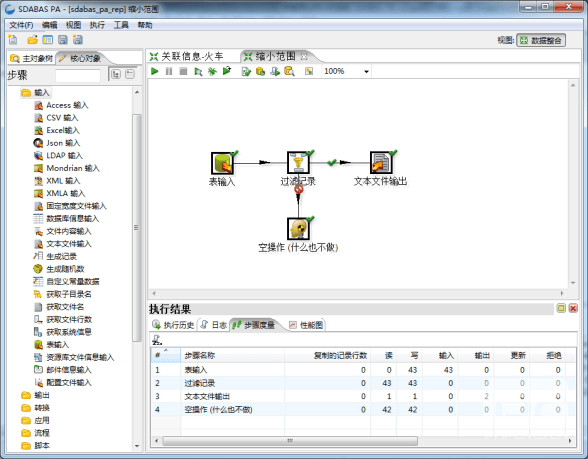Run the transformation with the green play icon

point(154,71)
